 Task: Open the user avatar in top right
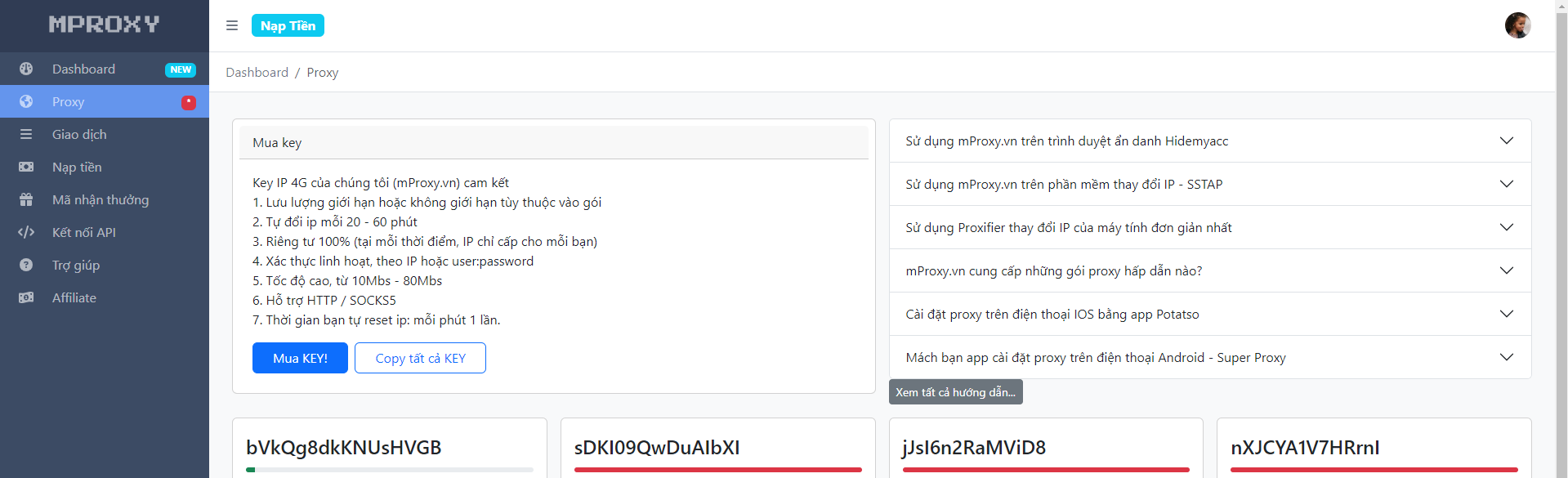click(x=1517, y=25)
